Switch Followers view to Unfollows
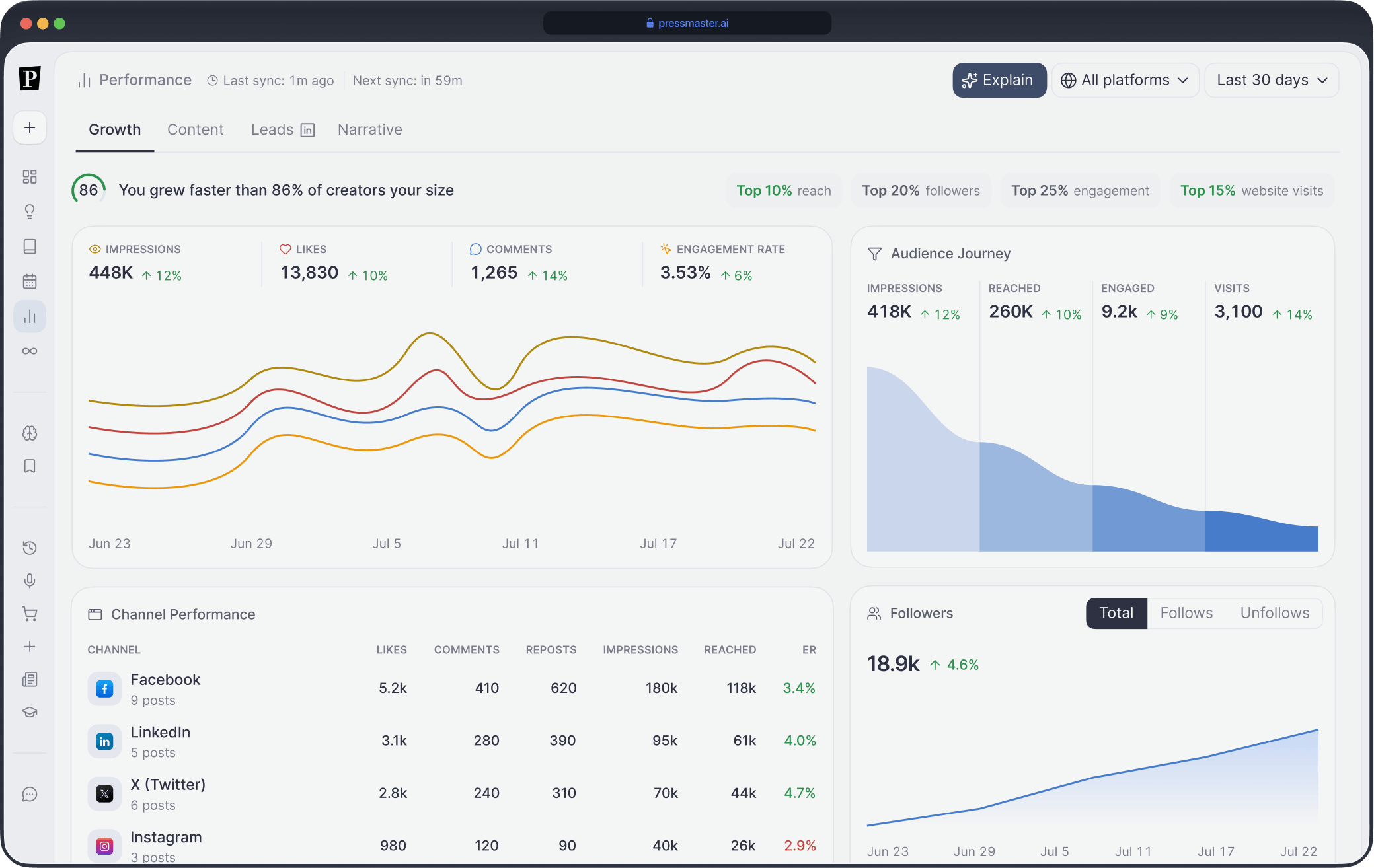The width and height of the screenshot is (1374, 868). (1274, 613)
